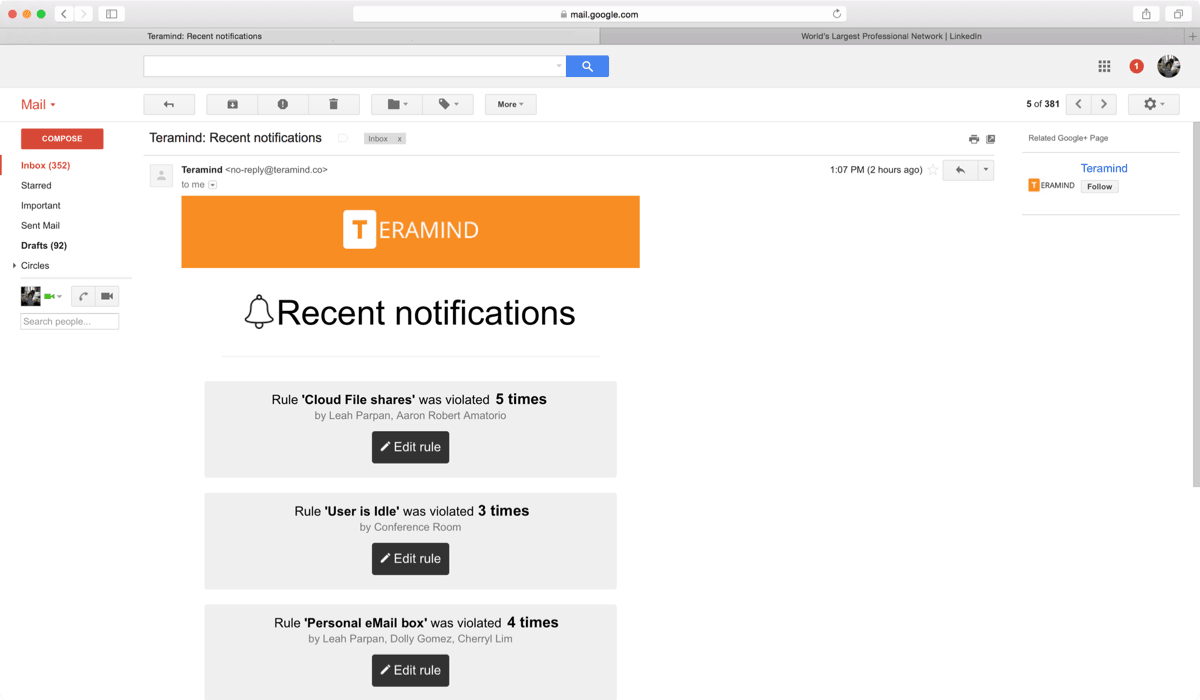
Task: Open more reply options arrow
Action: tap(986, 170)
